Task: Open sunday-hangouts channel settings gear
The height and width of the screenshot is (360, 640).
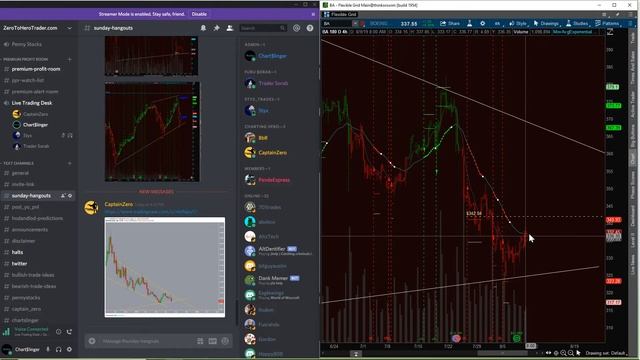Action: (70, 196)
